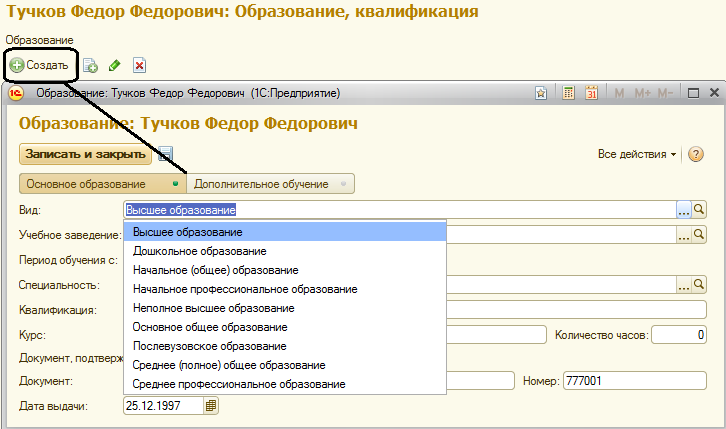Click the Количество часов field

click(679, 335)
